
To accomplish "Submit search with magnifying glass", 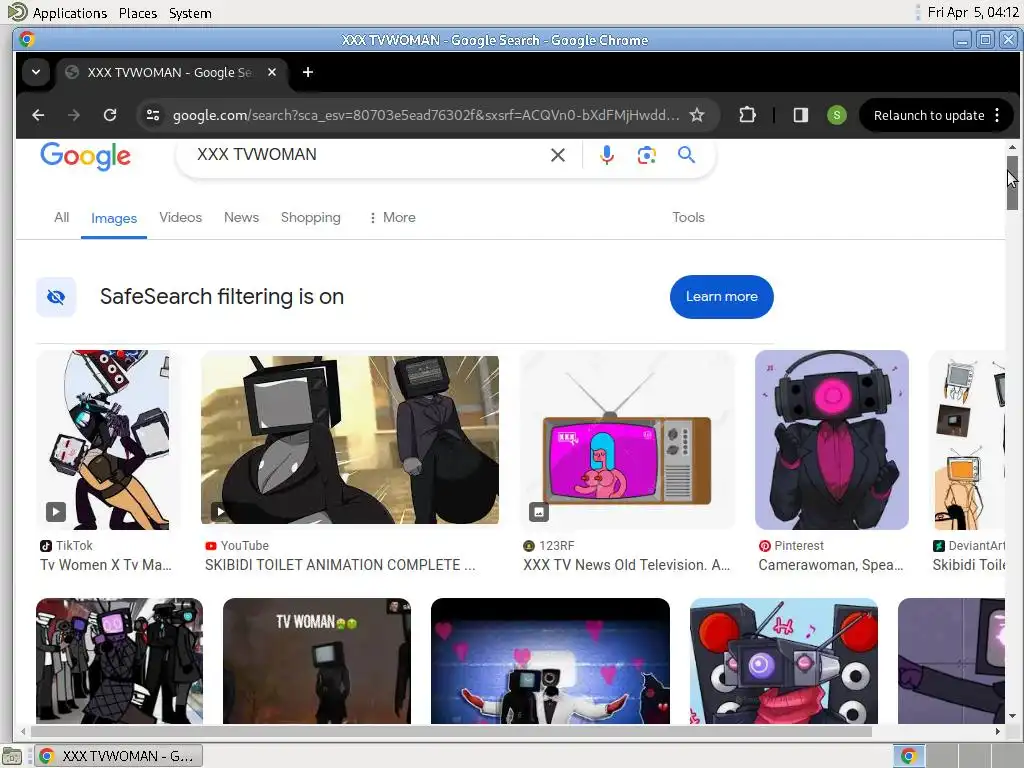I will 686,155.
